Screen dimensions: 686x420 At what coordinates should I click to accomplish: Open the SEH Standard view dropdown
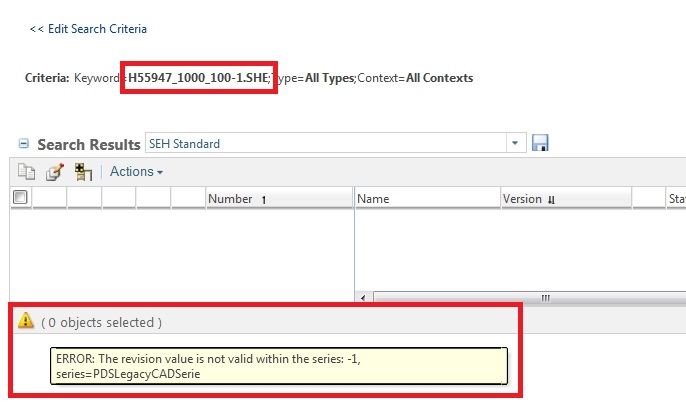pos(515,143)
